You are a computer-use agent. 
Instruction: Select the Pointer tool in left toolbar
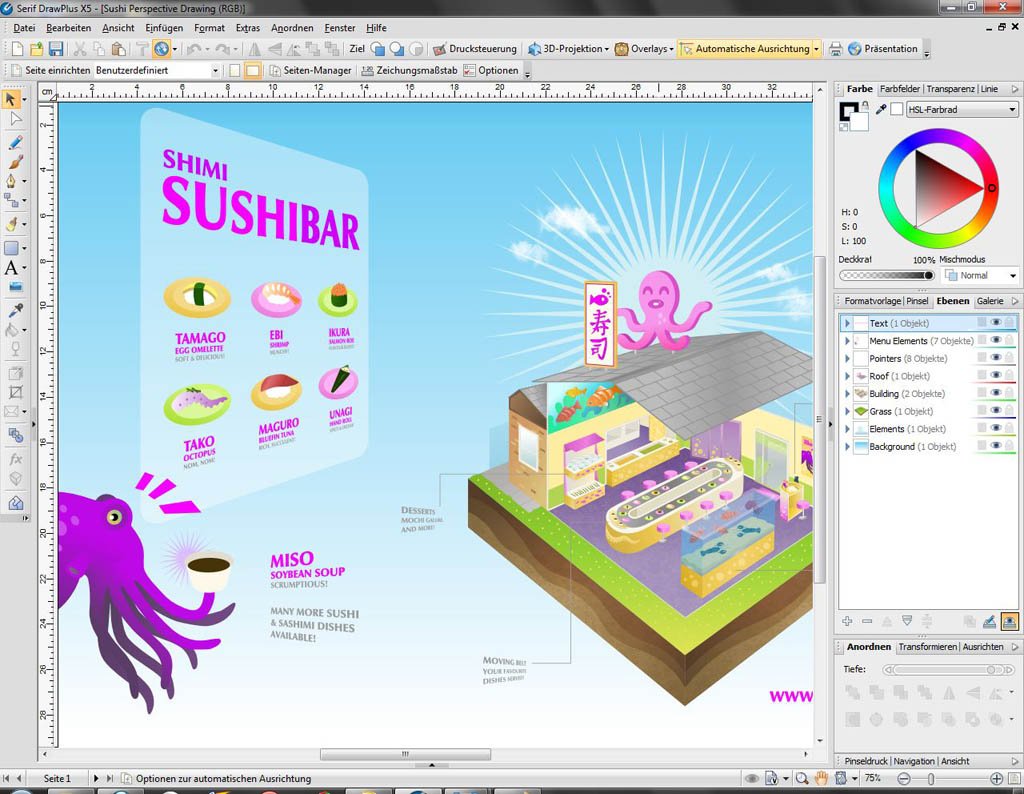point(11,99)
